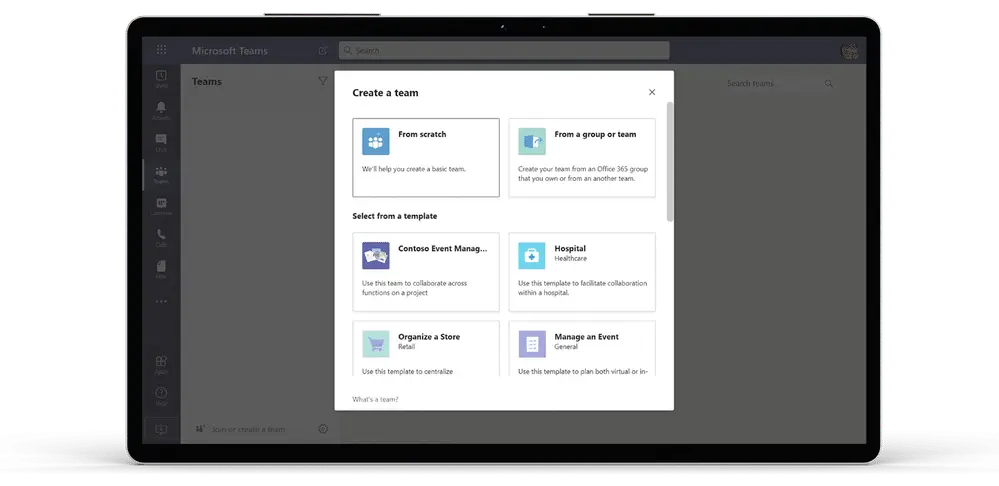Open Calls from the left rail
This screenshot has height=486, width=999.
[161, 238]
